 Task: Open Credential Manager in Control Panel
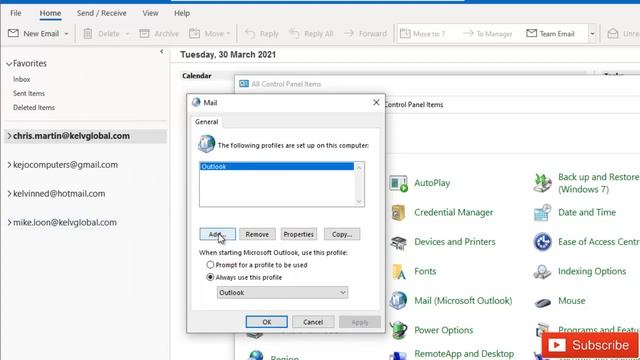point(453,212)
